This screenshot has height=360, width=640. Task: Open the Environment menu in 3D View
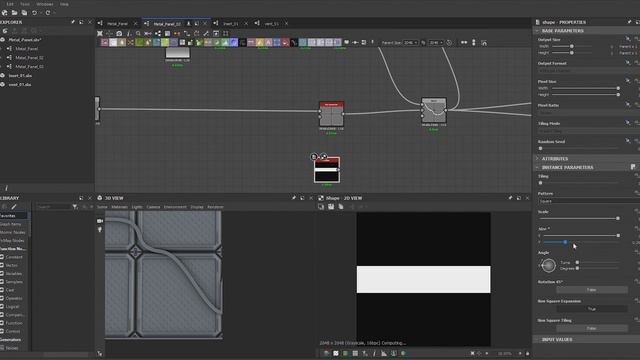pyautogui.click(x=175, y=207)
